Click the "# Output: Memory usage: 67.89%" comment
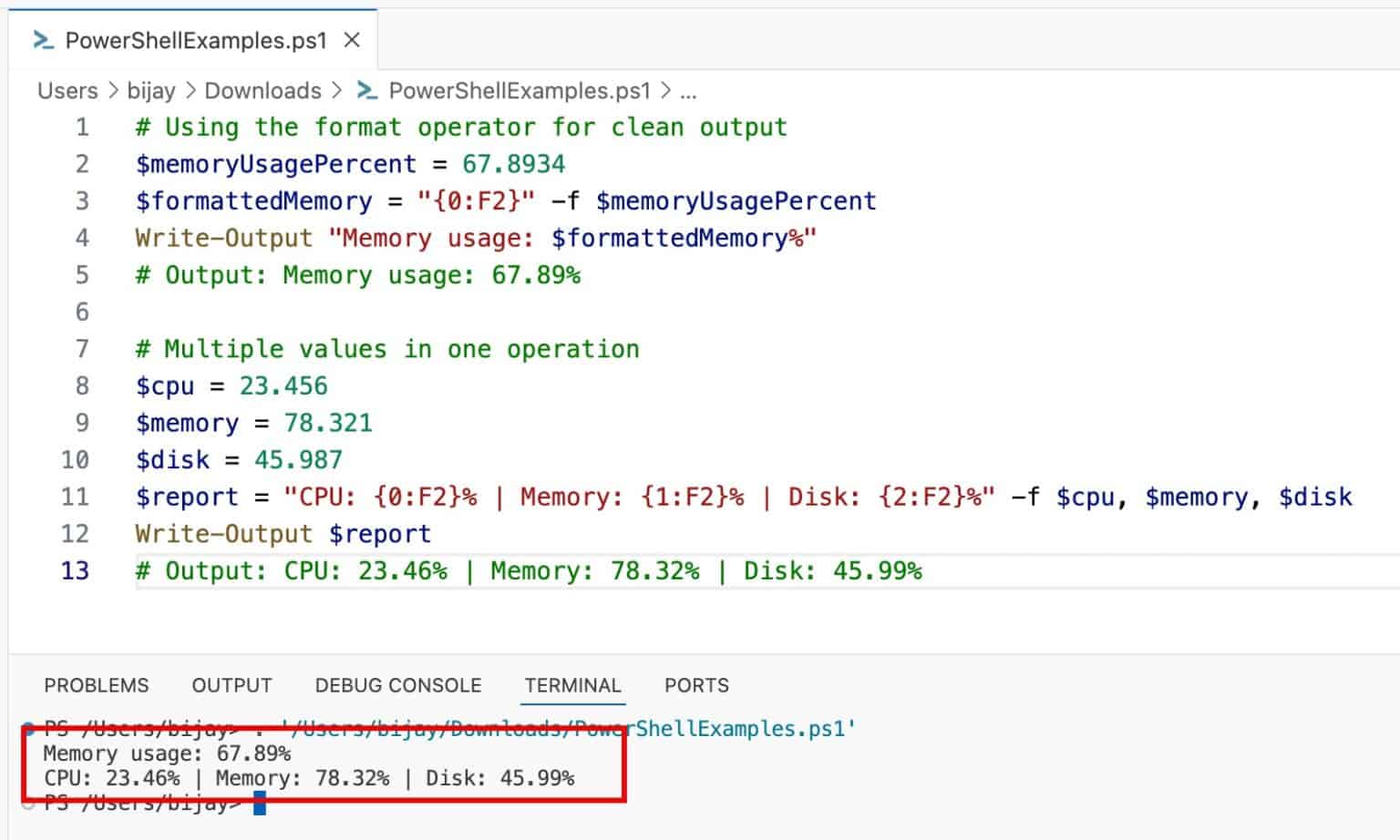Screen dimensions: 1400x840 point(358,275)
